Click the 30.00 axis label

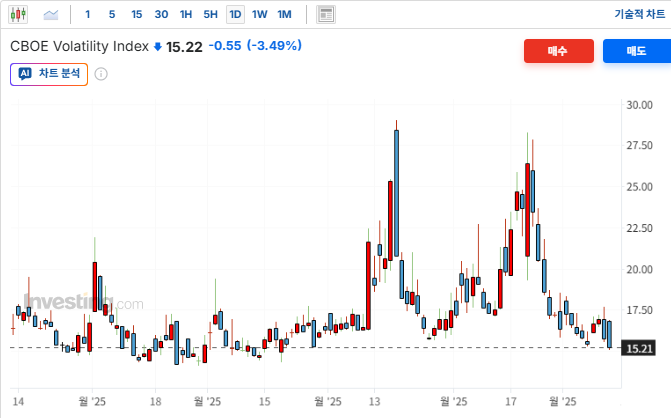pos(639,105)
